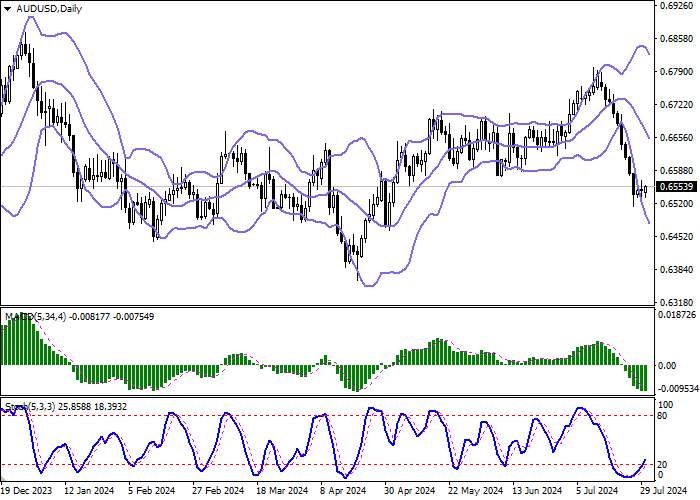The image size is (700, 500).
Task: Click the MACD 0.00 zero level label
Action: click(667, 366)
